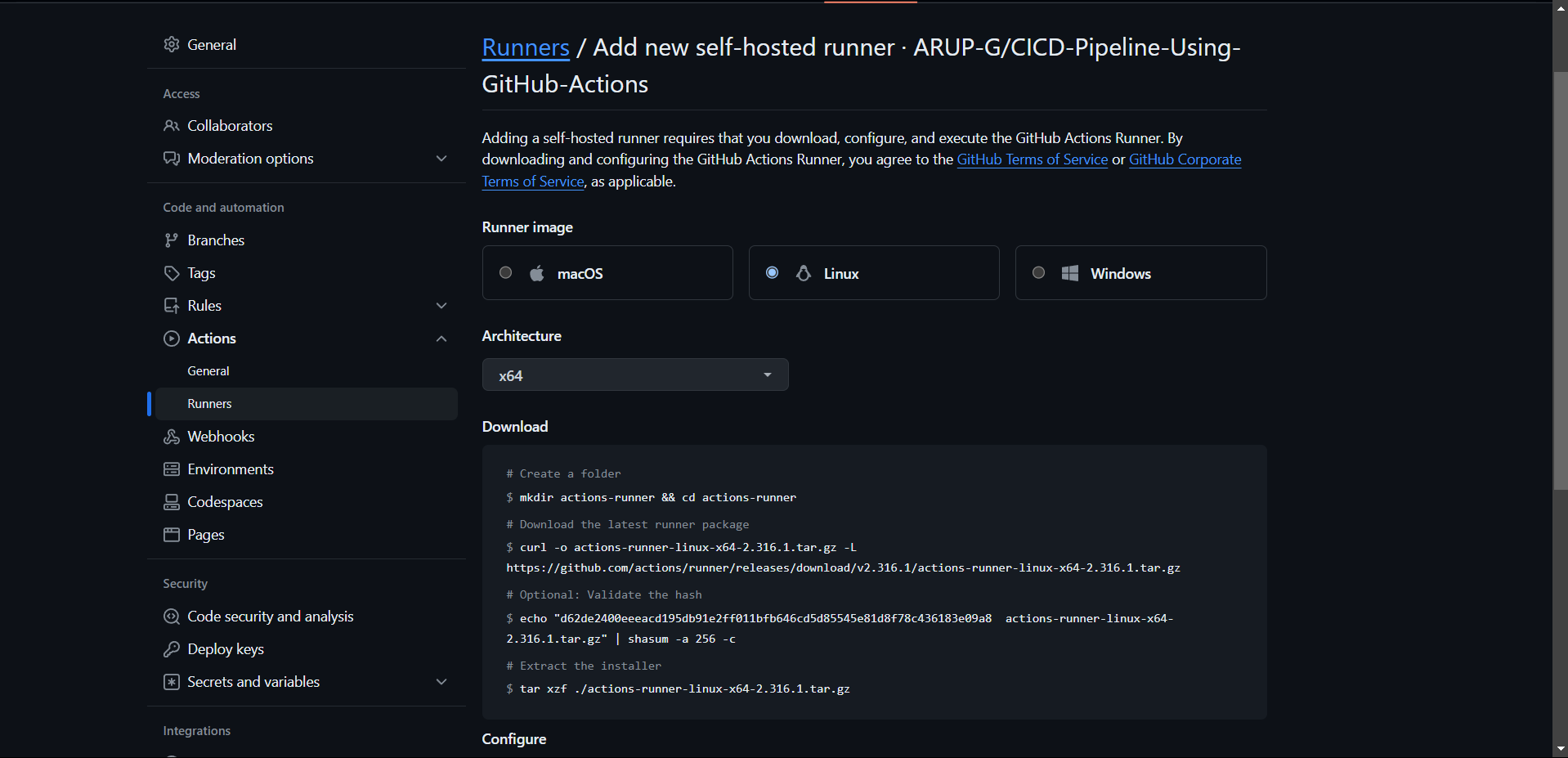Click the Windows logo on Windows card
The width and height of the screenshot is (1568, 758).
(1069, 273)
